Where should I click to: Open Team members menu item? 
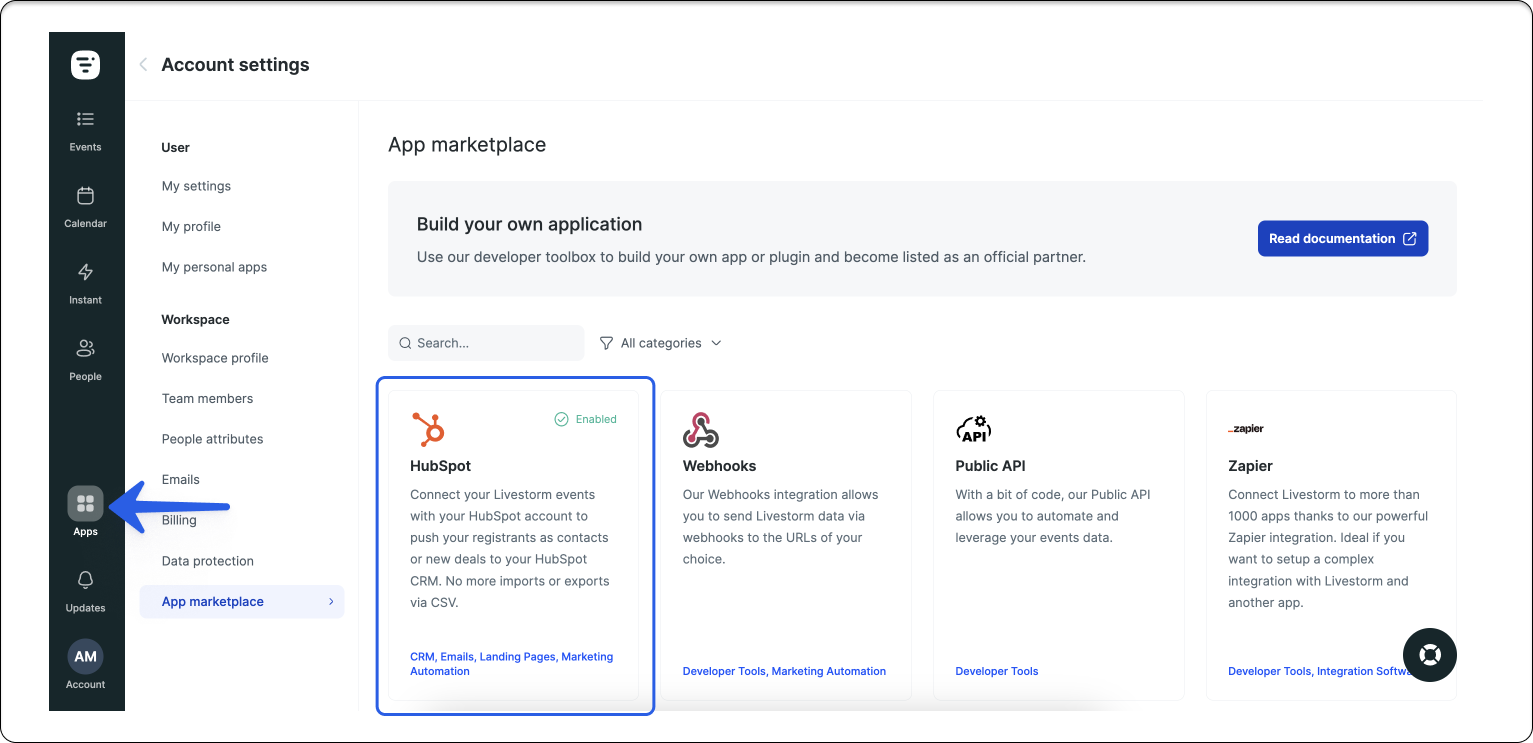(x=207, y=399)
